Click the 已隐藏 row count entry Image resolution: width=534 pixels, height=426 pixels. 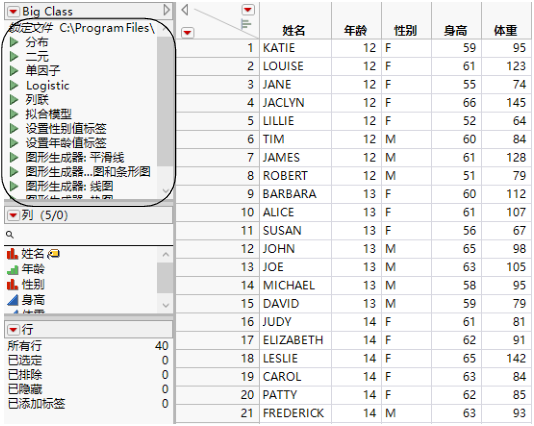coord(88,389)
